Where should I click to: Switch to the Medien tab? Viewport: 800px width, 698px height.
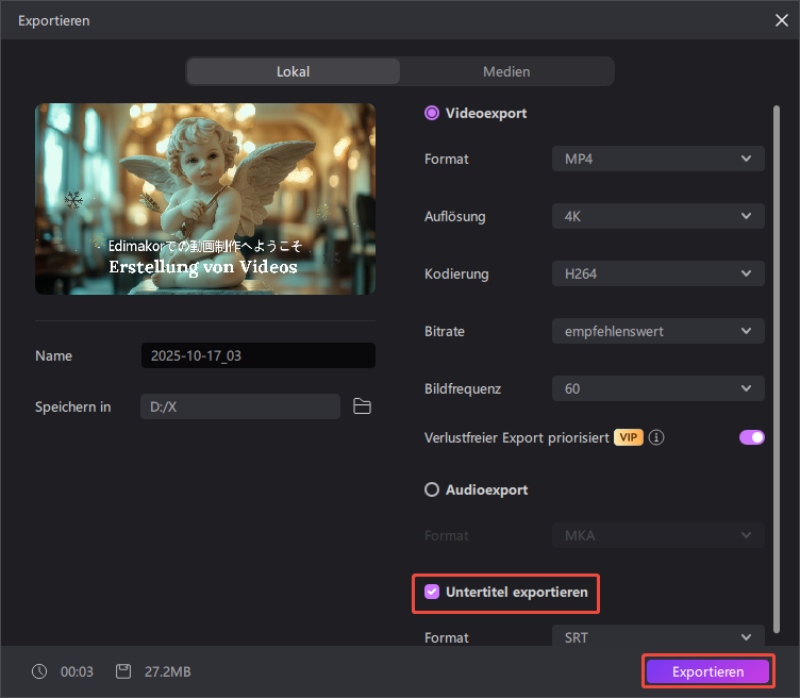click(x=506, y=72)
